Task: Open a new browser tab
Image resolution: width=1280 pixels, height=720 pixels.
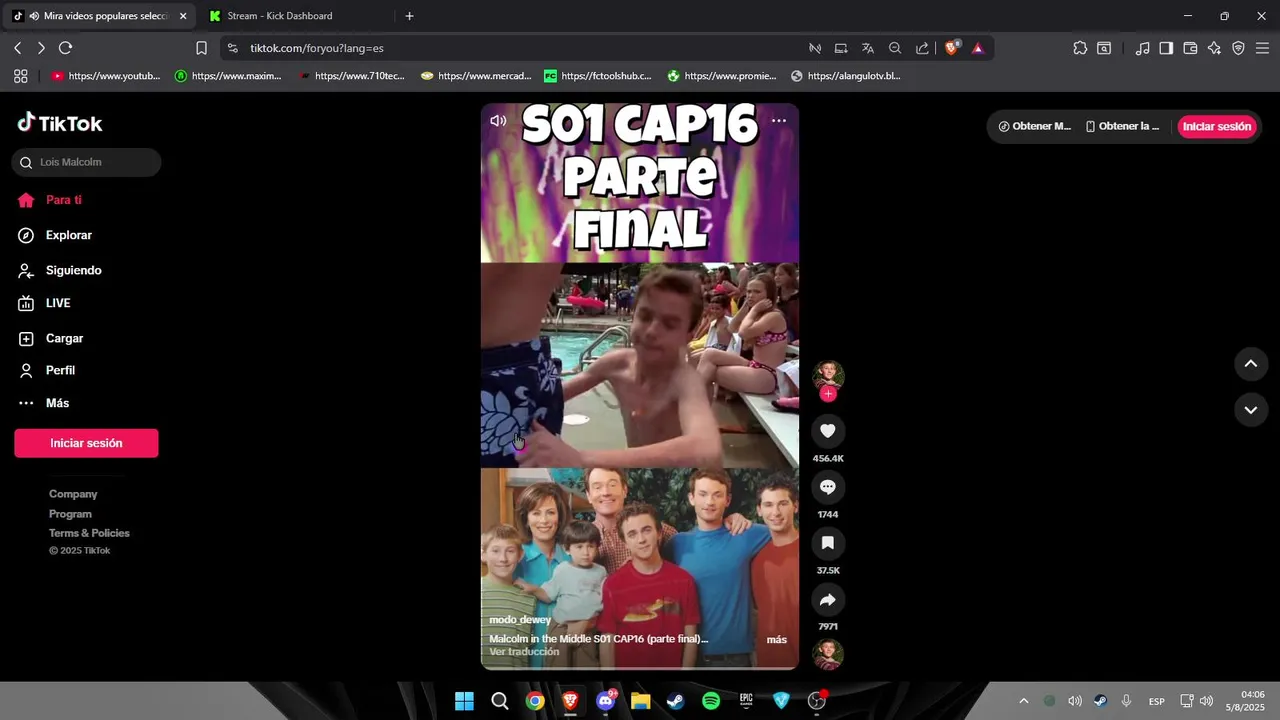Action: pos(409,16)
